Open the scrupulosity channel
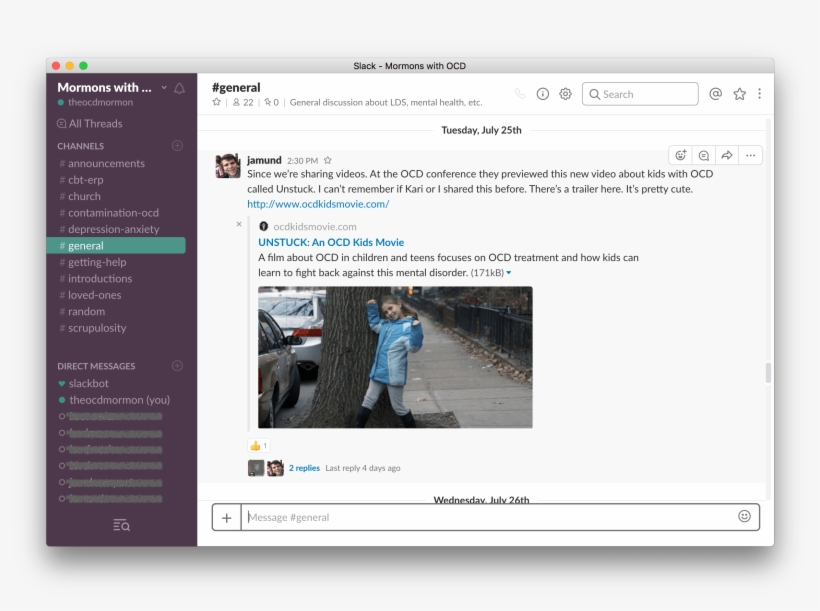 pos(97,328)
